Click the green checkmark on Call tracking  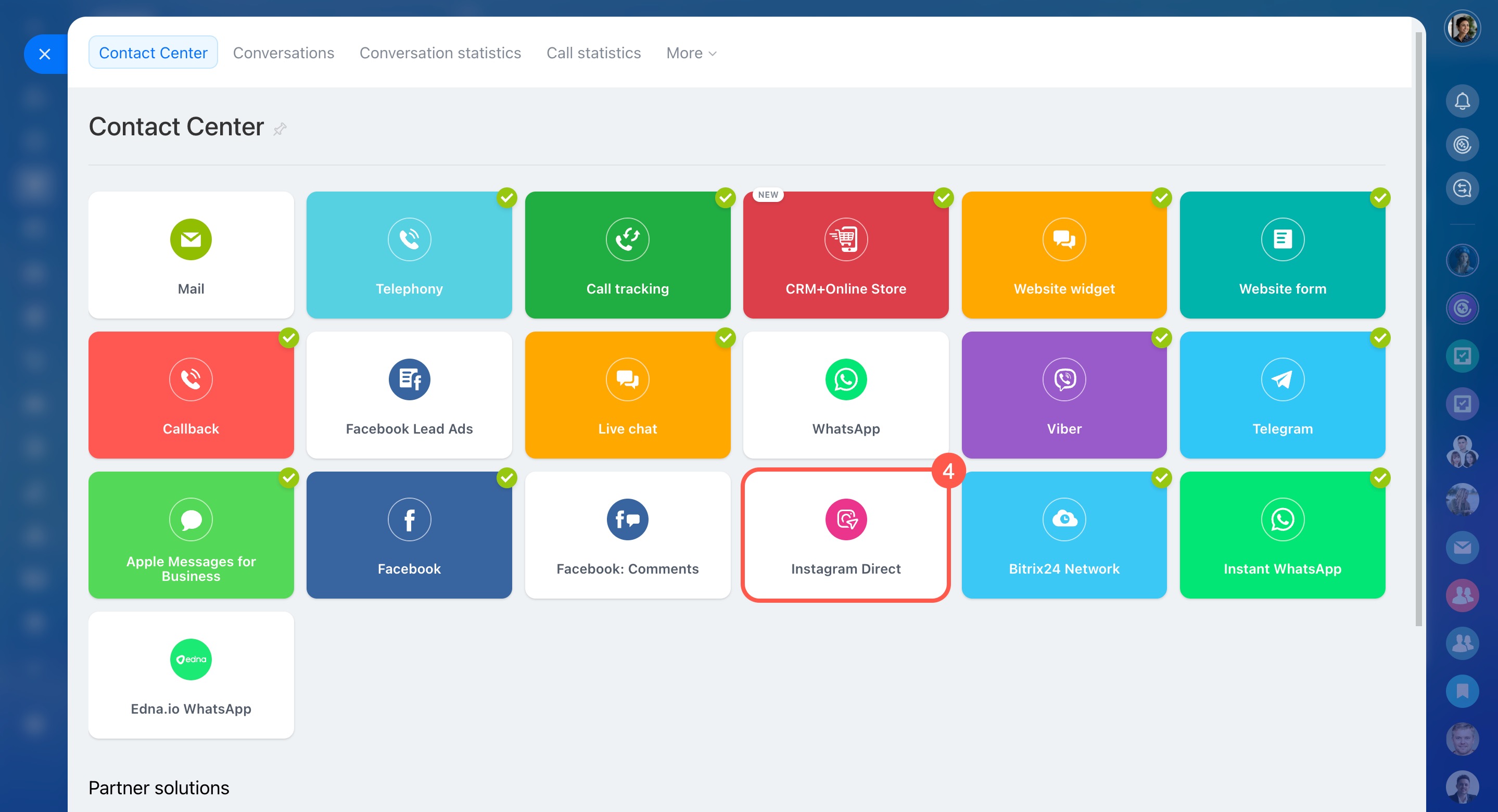[x=725, y=198]
